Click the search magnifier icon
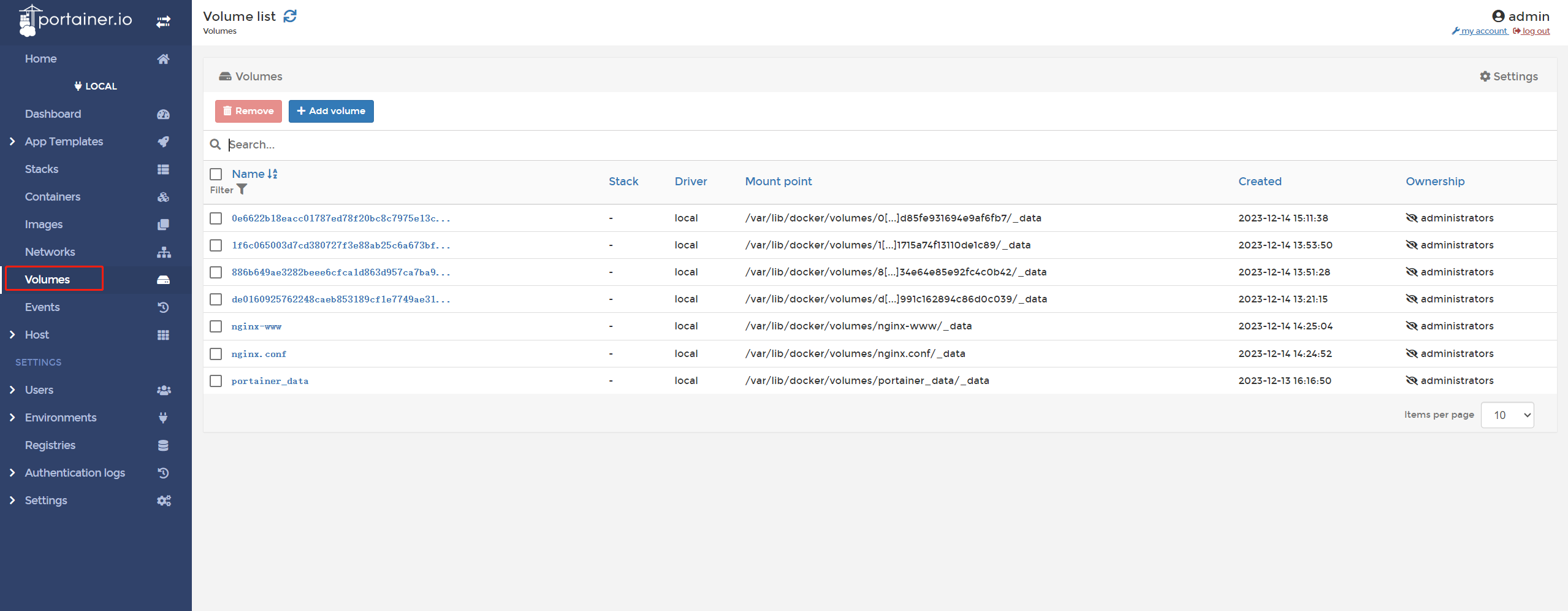1568x611 pixels. pyautogui.click(x=215, y=144)
